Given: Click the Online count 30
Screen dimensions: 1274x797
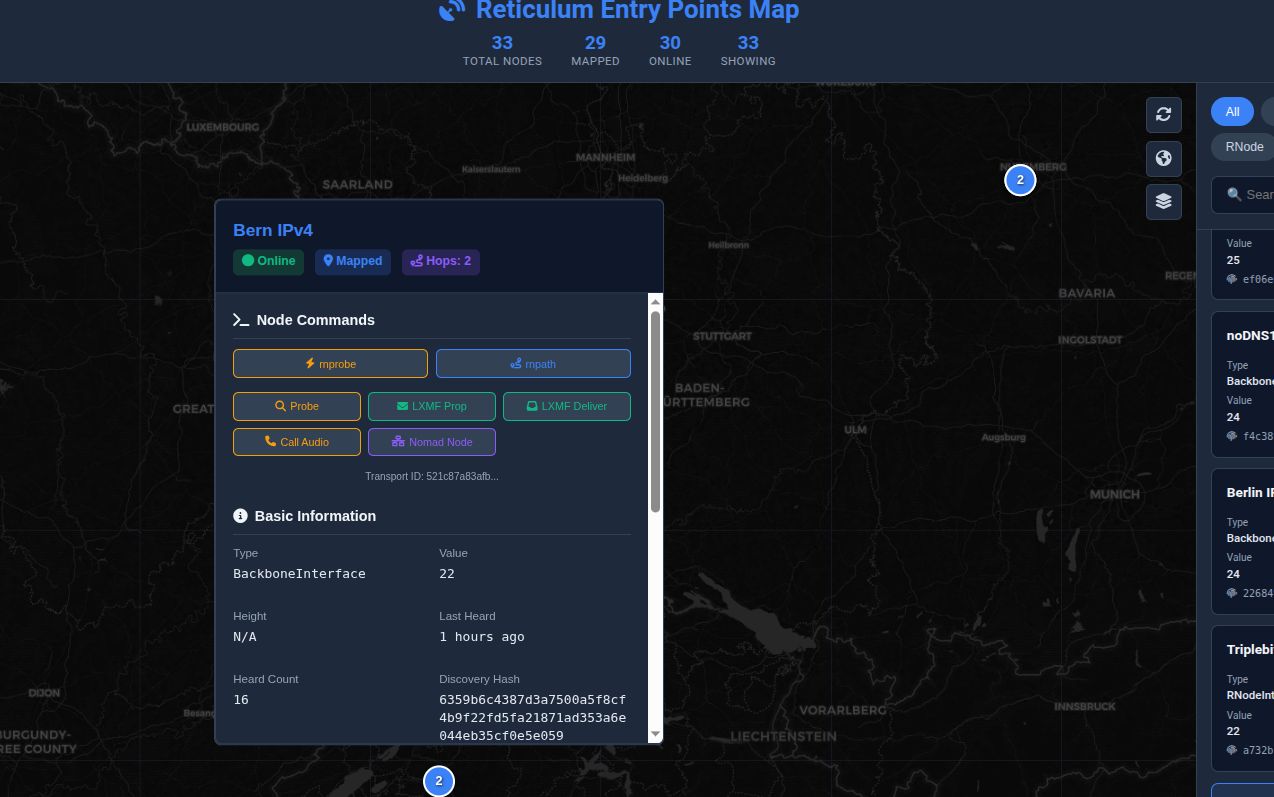Looking at the screenshot, I should (x=670, y=42).
